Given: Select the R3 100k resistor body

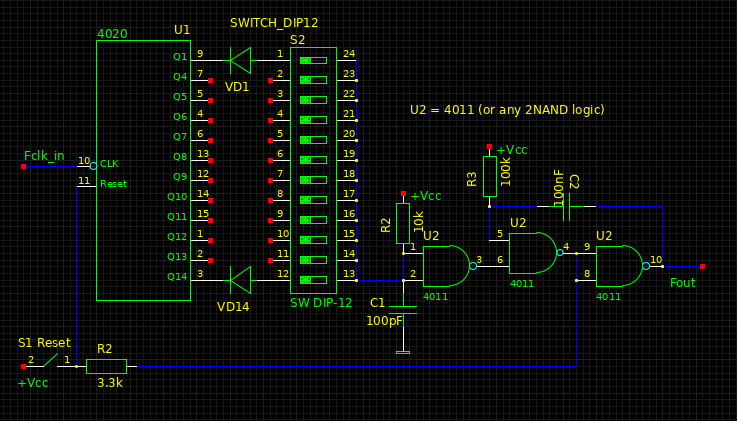Looking at the screenshot, I should (489, 176).
